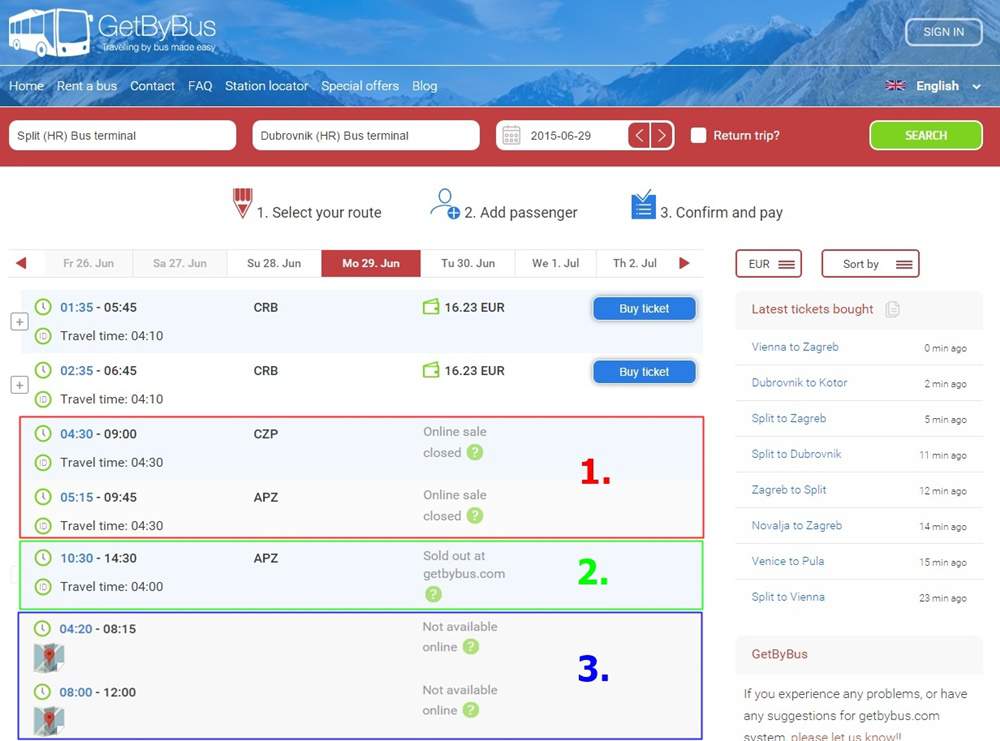Click the SIGN IN button
This screenshot has height=741, width=1000.
(x=943, y=32)
